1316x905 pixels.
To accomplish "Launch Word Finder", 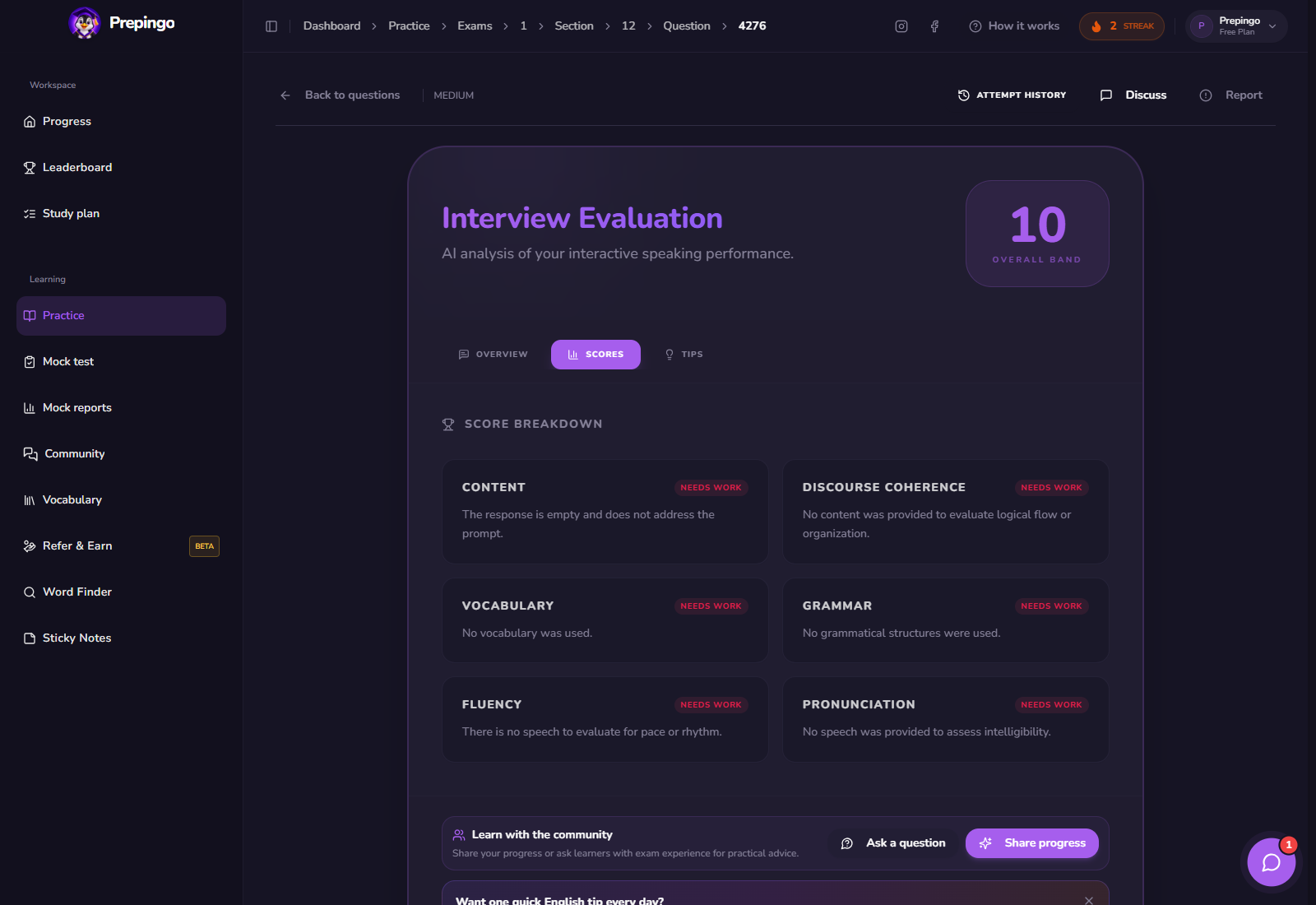I will tap(121, 592).
